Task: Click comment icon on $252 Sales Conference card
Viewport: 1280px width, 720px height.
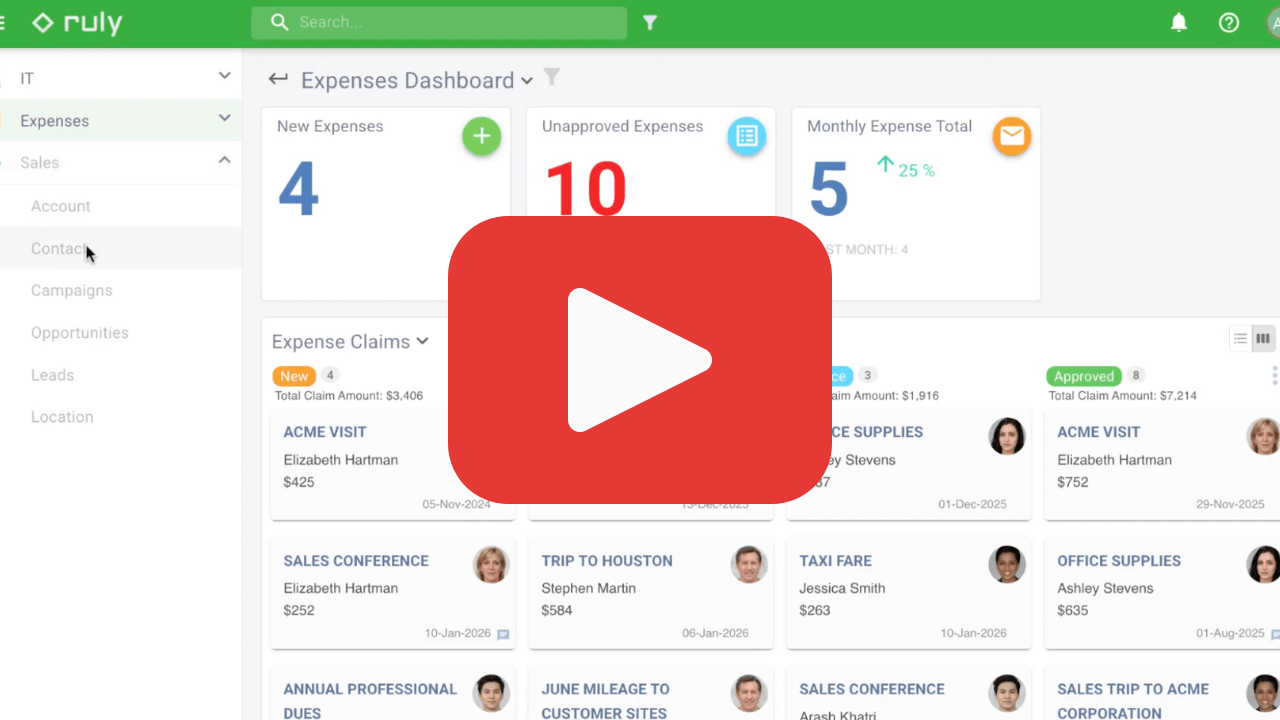Action: click(x=503, y=635)
